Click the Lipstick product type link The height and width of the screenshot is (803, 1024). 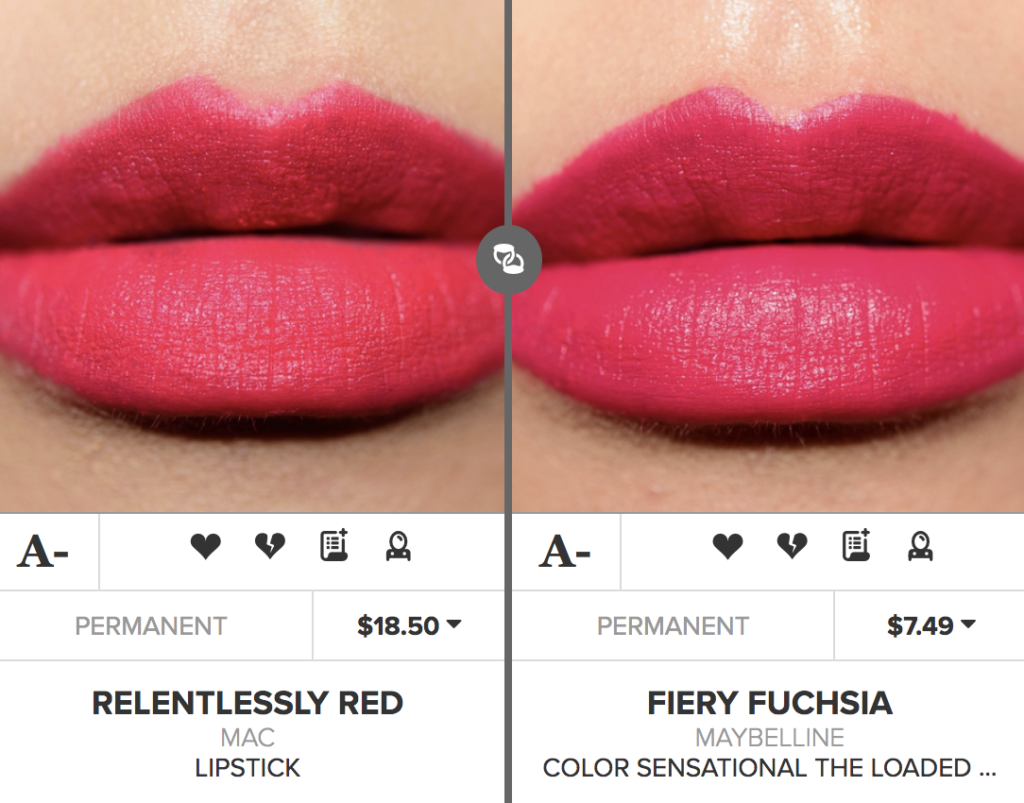point(247,768)
